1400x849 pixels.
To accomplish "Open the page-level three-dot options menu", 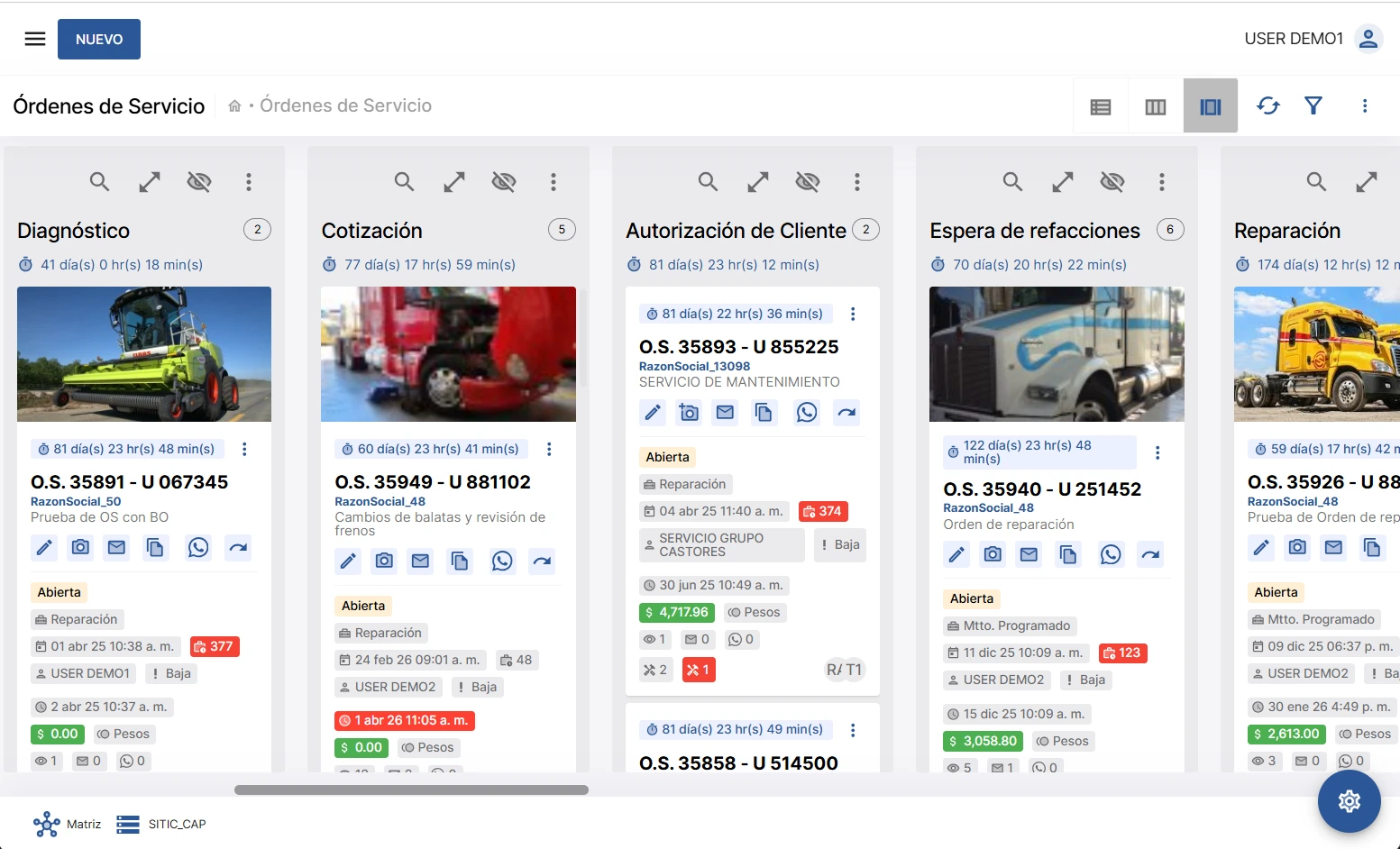I will pyautogui.click(x=1365, y=105).
